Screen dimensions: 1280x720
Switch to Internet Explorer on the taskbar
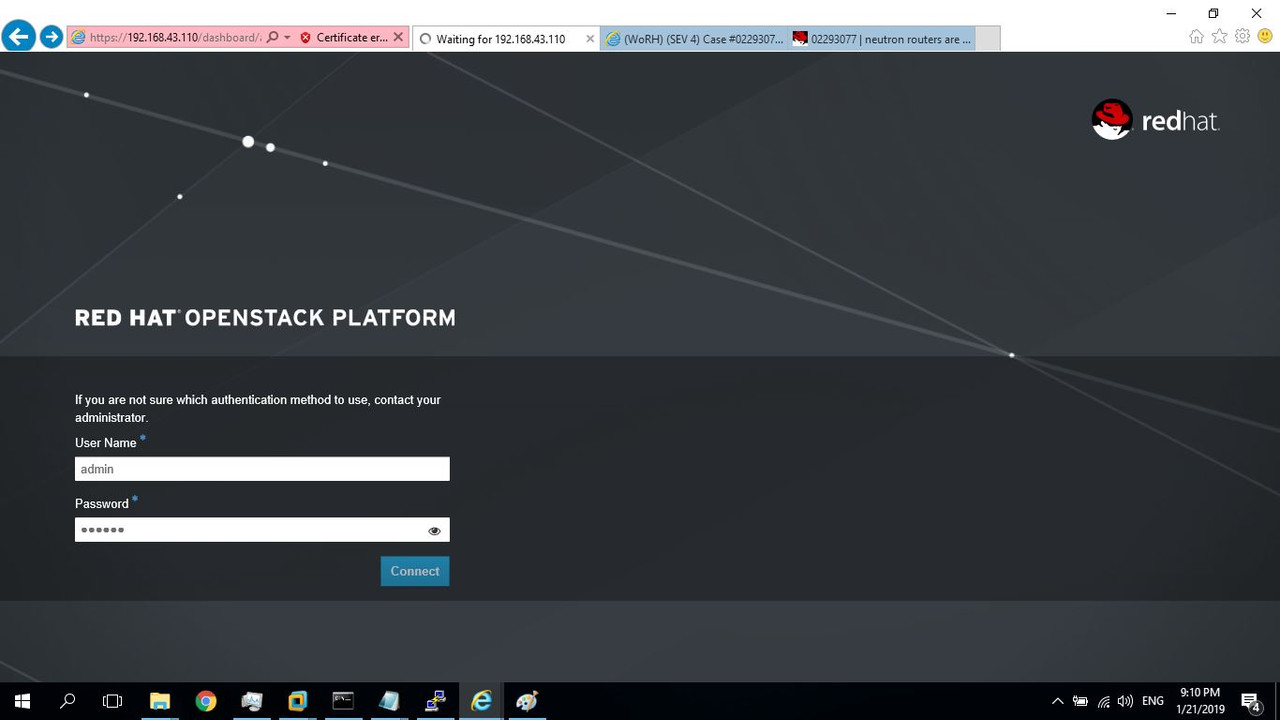click(481, 701)
